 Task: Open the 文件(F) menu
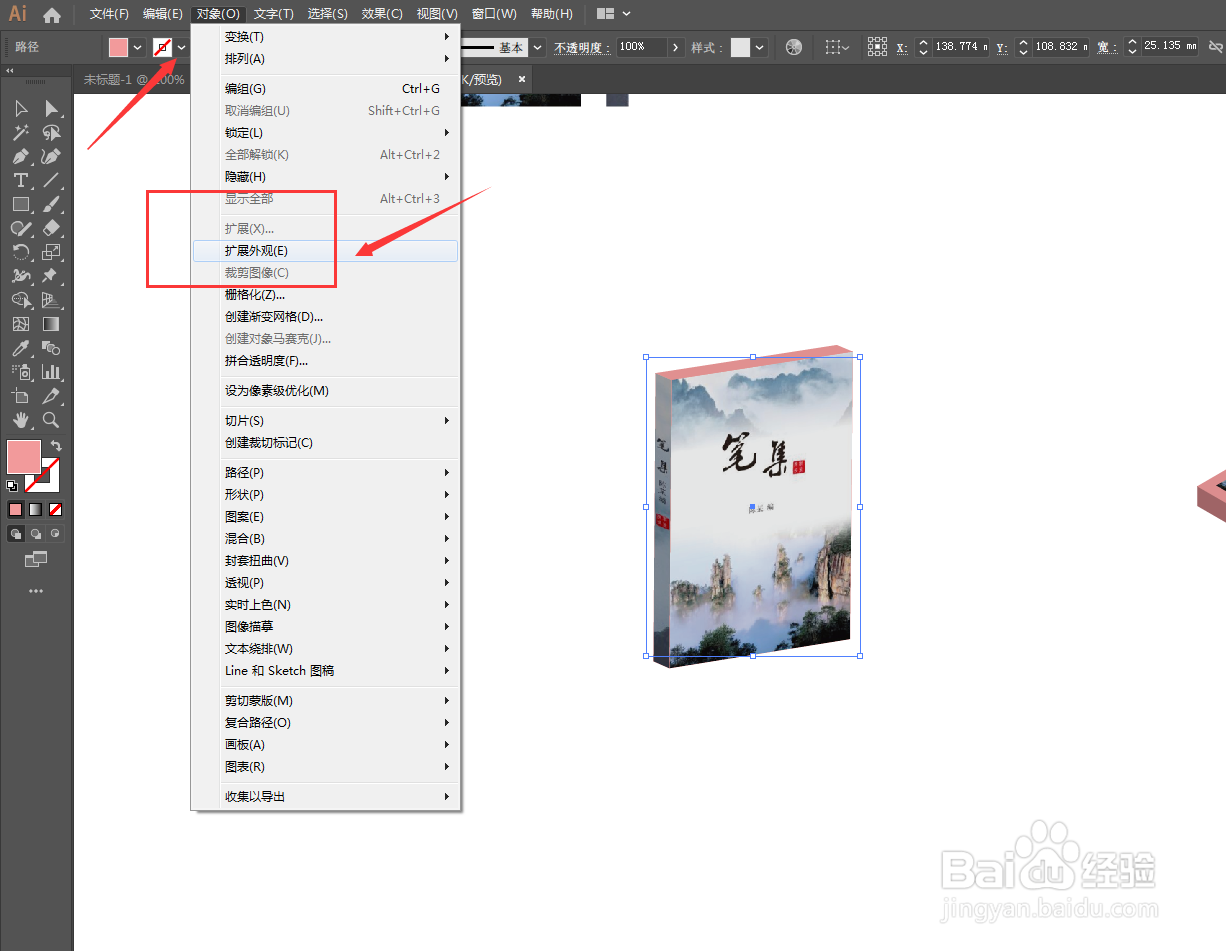(x=109, y=14)
